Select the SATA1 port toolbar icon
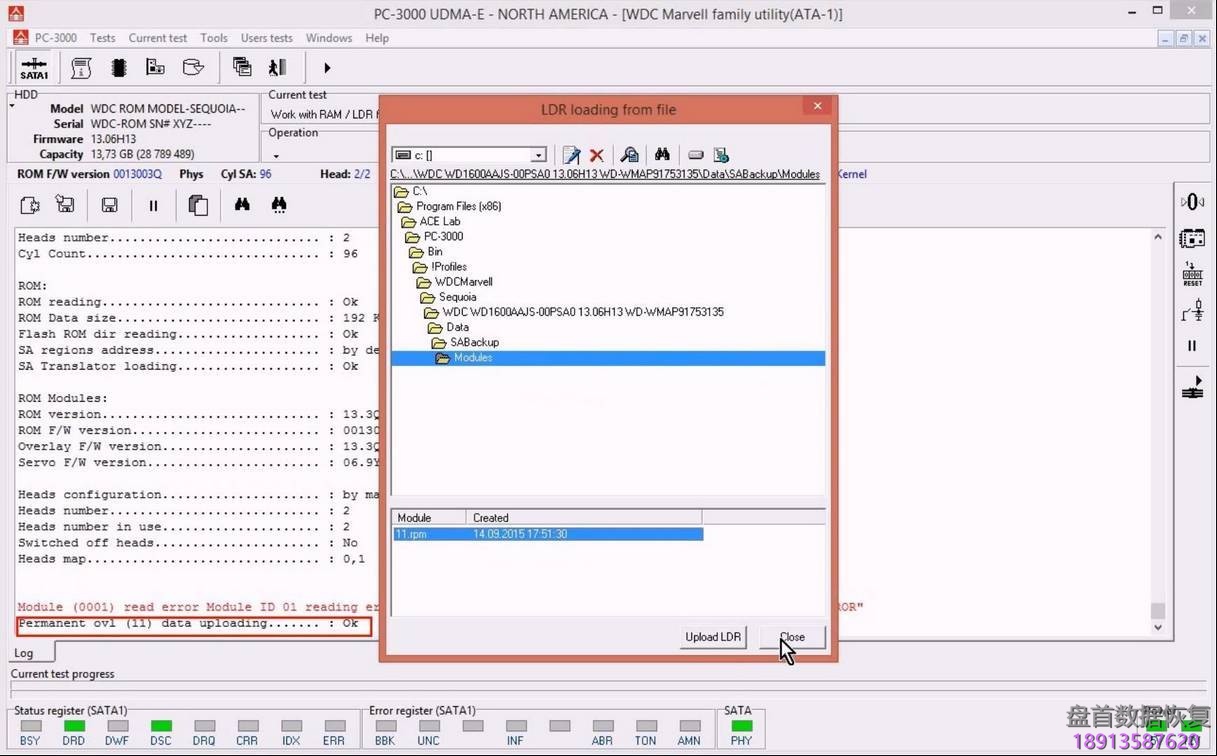The width and height of the screenshot is (1217, 756). click(x=33, y=67)
